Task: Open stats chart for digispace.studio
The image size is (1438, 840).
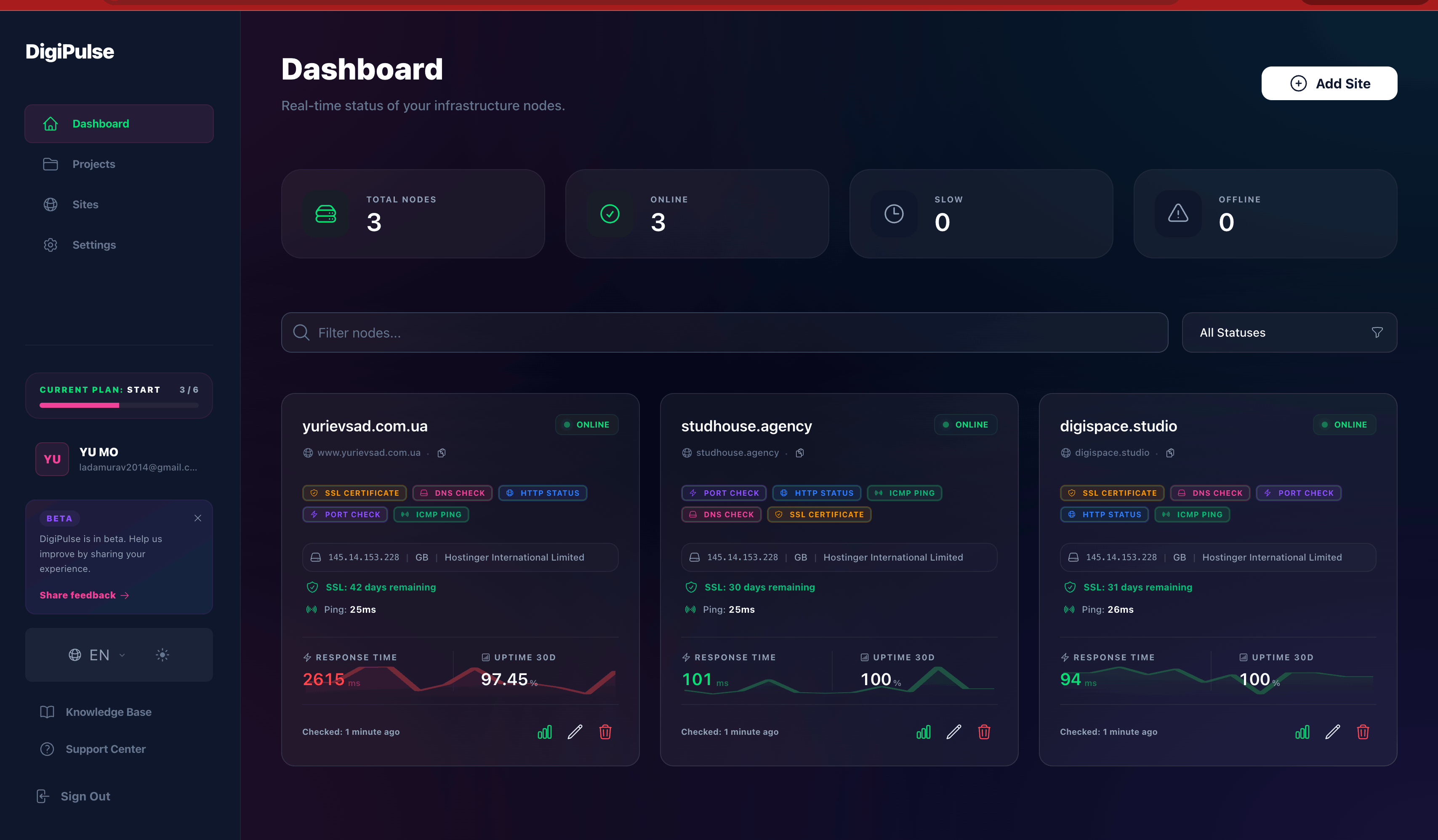Action: point(1302,731)
